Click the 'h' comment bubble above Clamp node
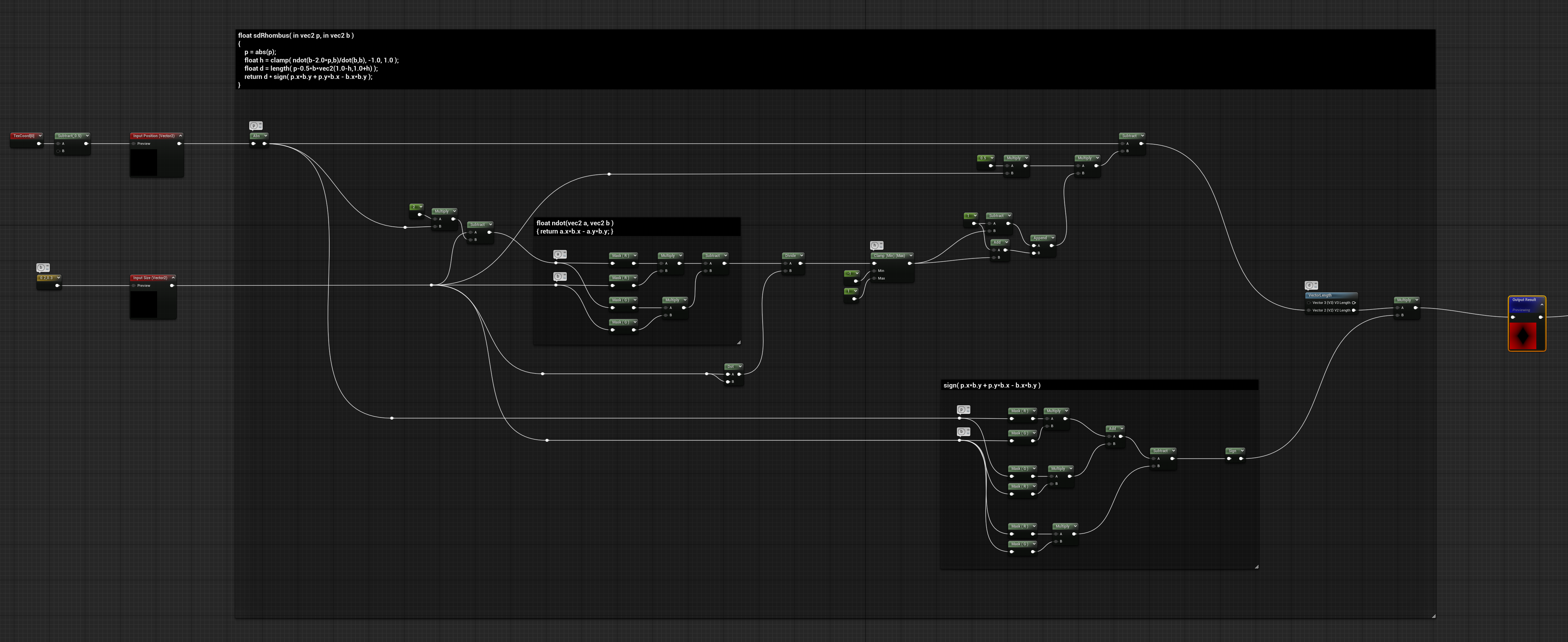This screenshot has width=1568, height=642. click(x=876, y=246)
